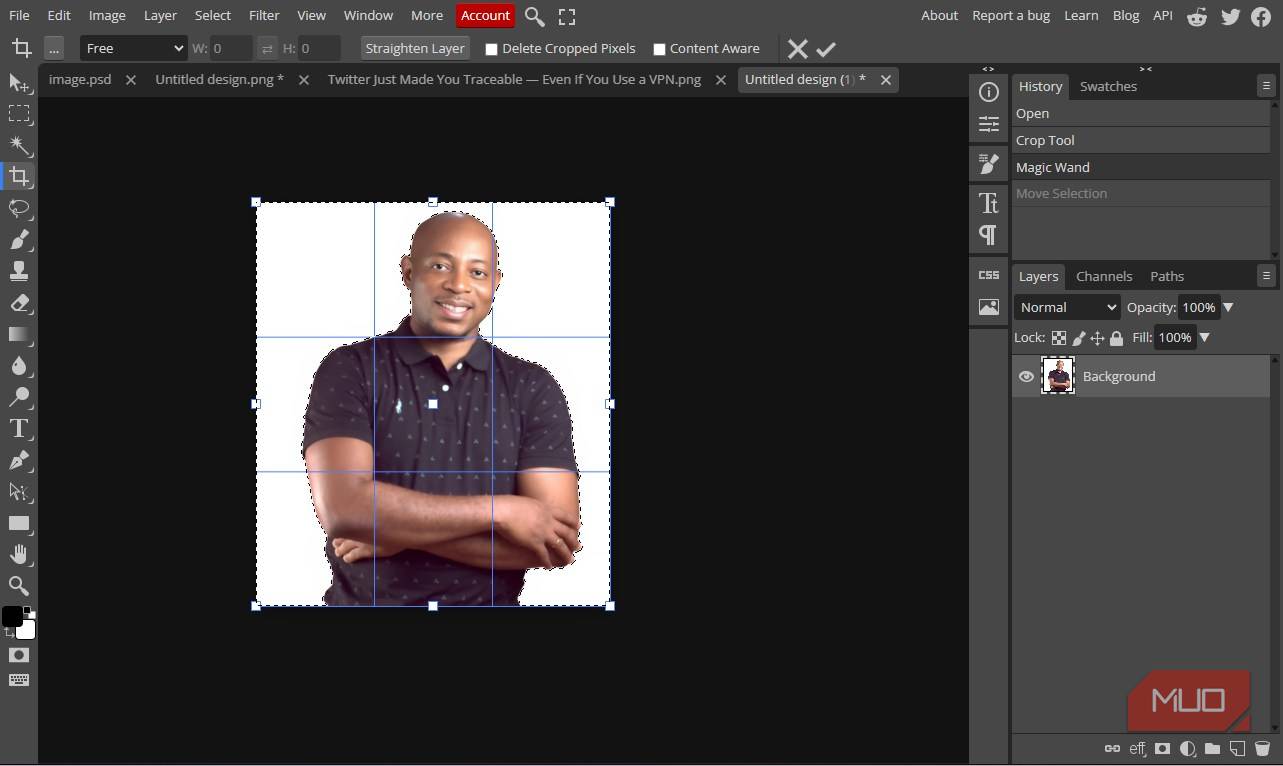1283x766 pixels.
Task: Open the Normal blend mode dropdown
Action: (1067, 307)
